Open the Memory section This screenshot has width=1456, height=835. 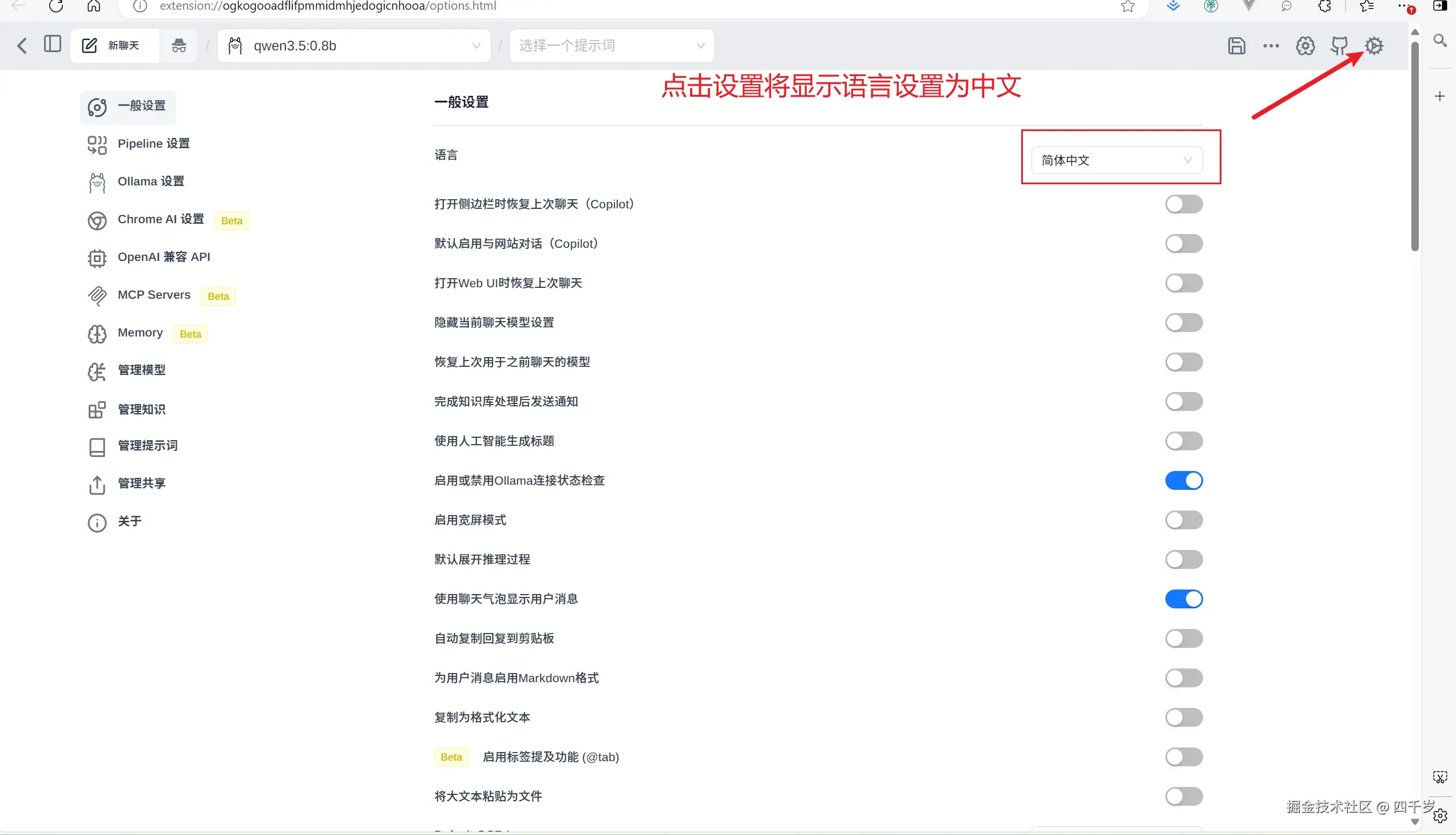[x=140, y=333]
